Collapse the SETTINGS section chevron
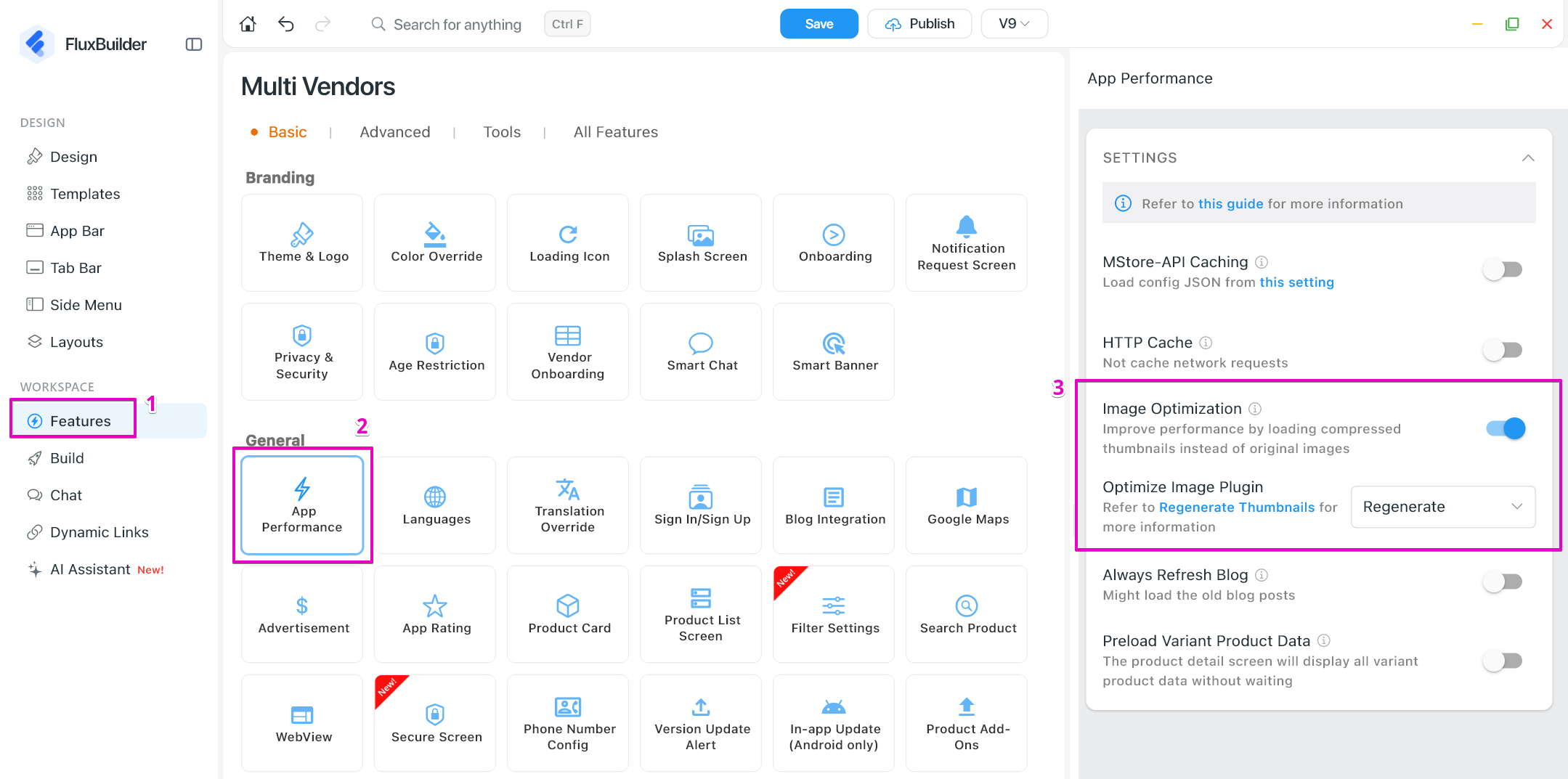 (1528, 158)
